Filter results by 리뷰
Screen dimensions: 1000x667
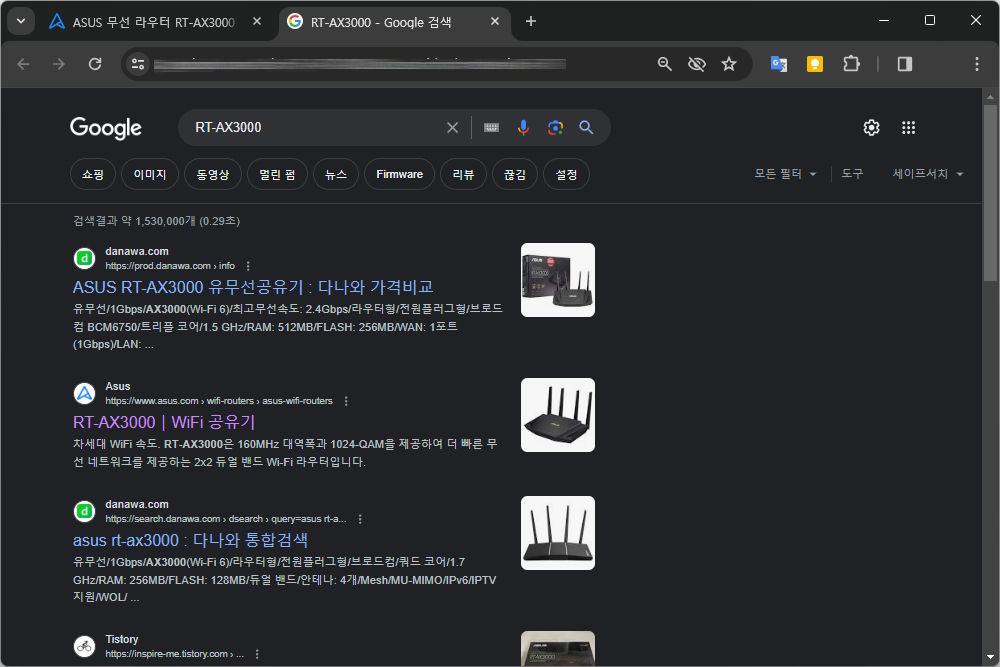point(464,174)
